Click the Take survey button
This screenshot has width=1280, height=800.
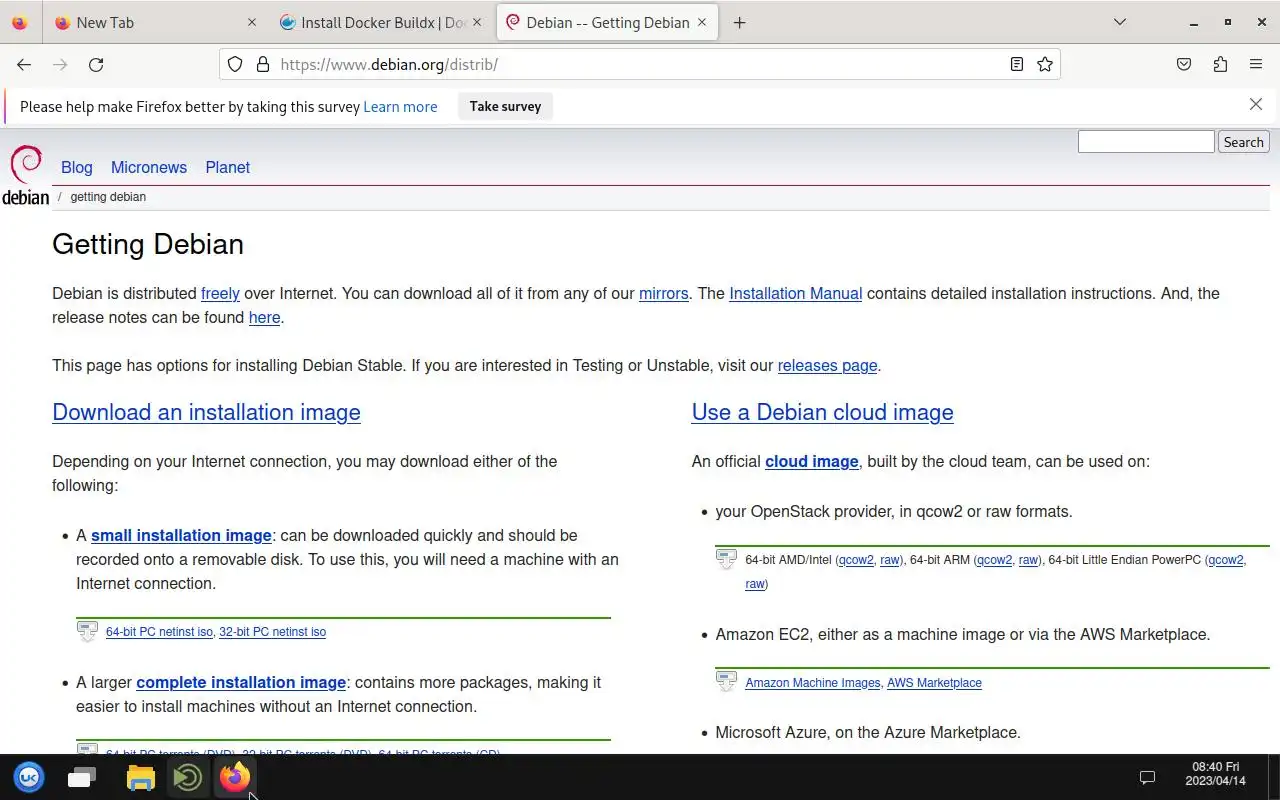[x=505, y=106]
